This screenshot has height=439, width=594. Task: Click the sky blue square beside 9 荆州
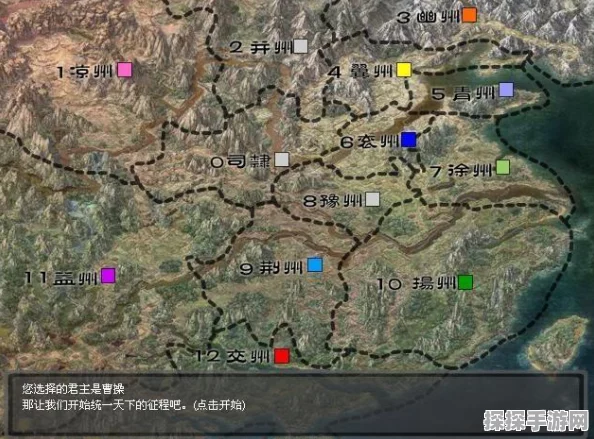[x=315, y=265]
